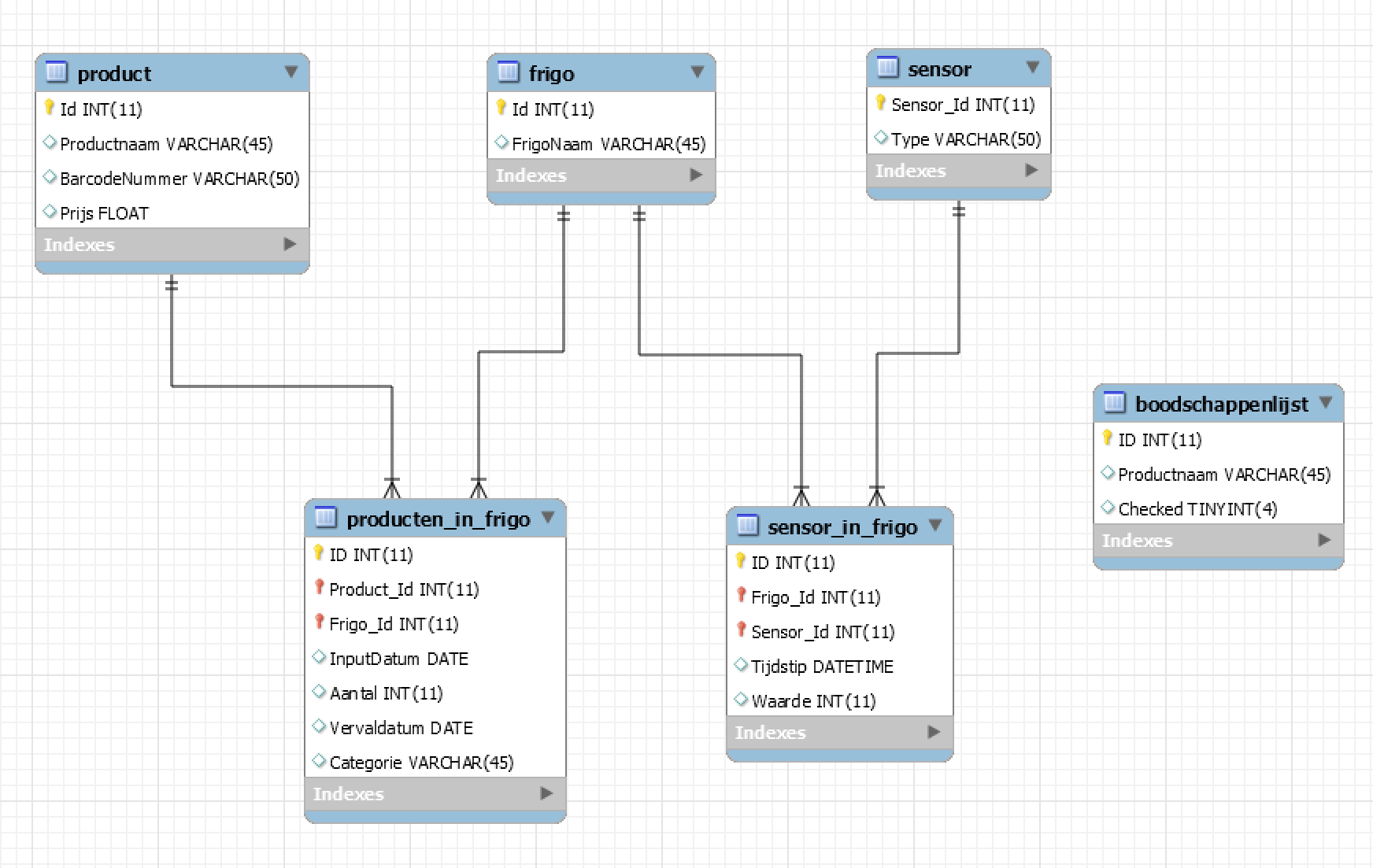Viewport: 1373px width, 868px height.
Task: Select Categorie VARCHAR(45) column
Action: (435, 763)
